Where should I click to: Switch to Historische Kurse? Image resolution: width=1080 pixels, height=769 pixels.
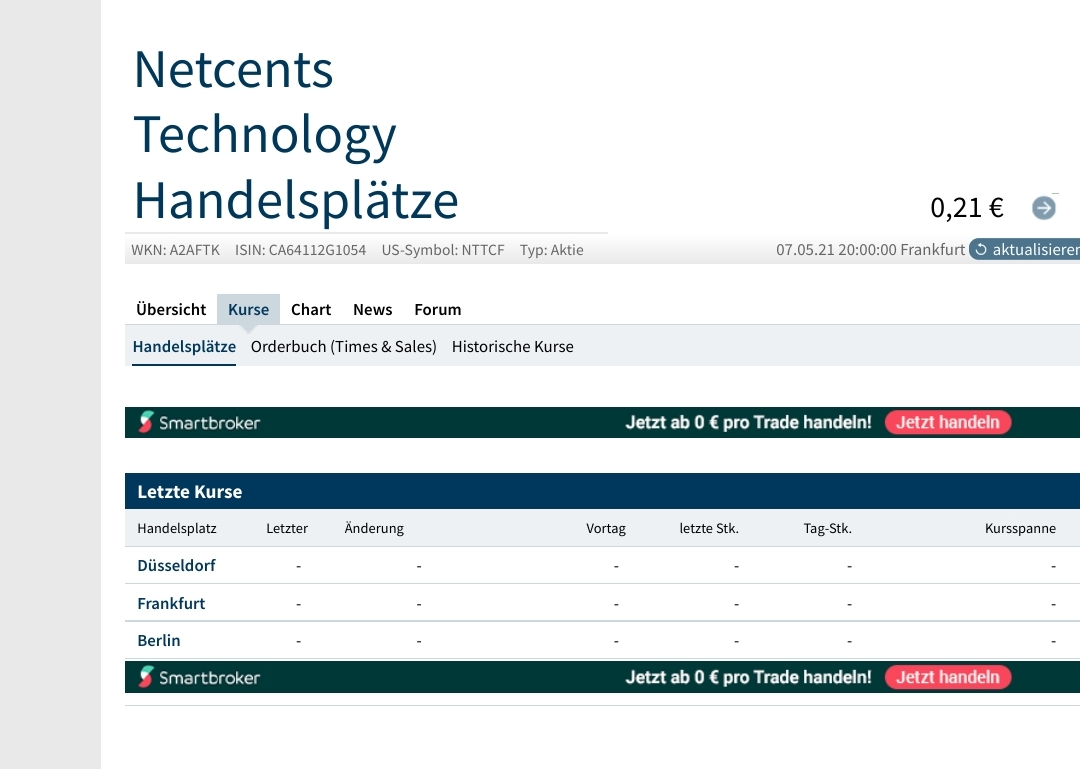(x=513, y=346)
